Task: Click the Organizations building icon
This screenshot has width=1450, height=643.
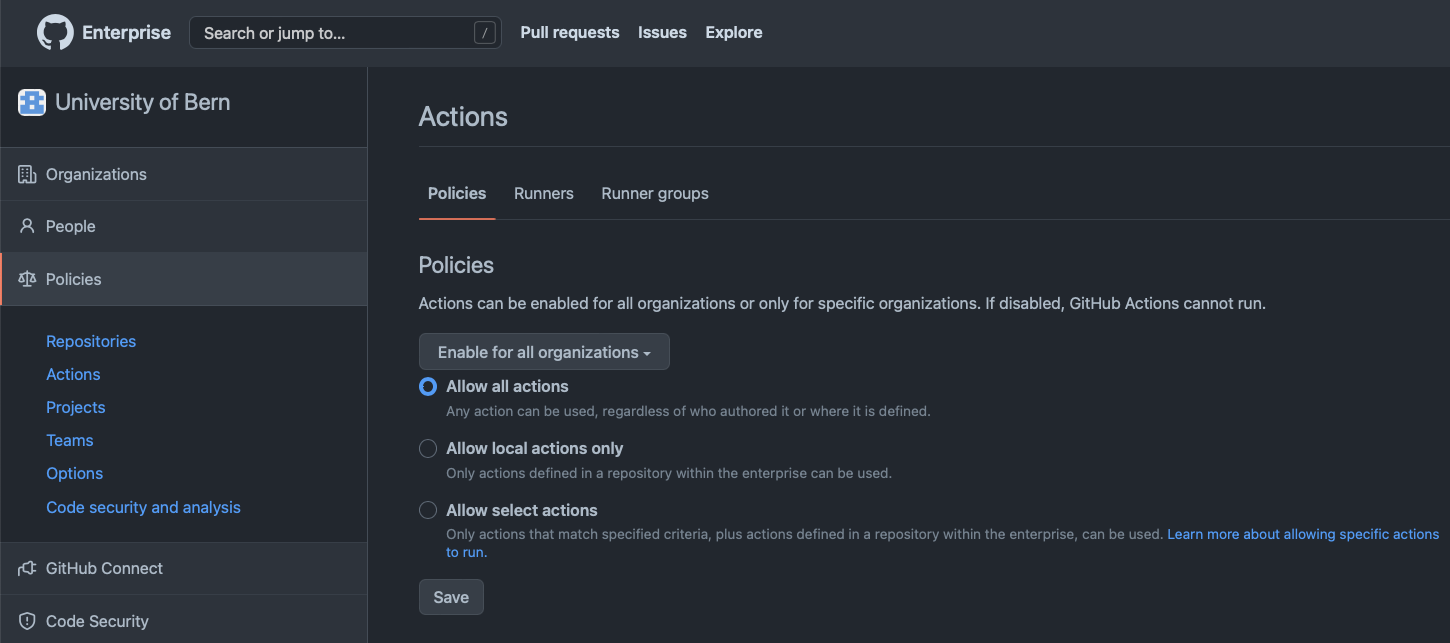Action: 27,174
